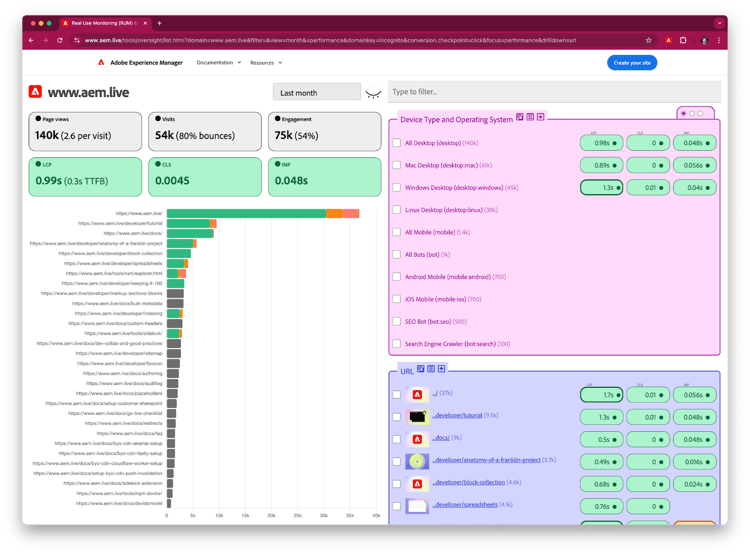Go back using the browser back arrow
Viewport: 750px width, 554px height.
pos(32,40)
